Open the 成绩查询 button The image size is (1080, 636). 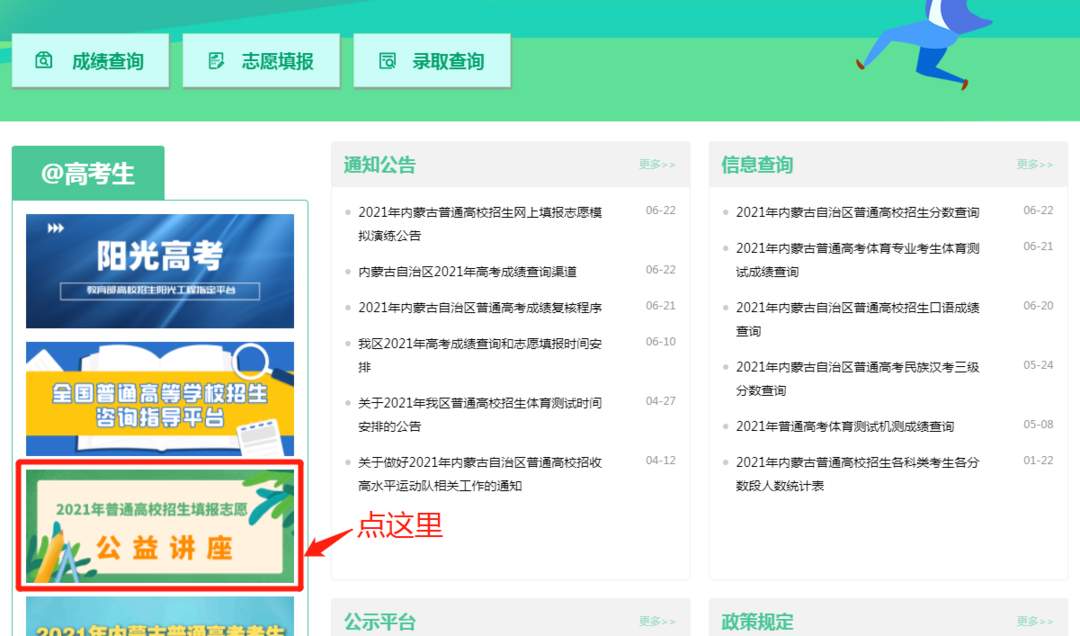click(90, 61)
